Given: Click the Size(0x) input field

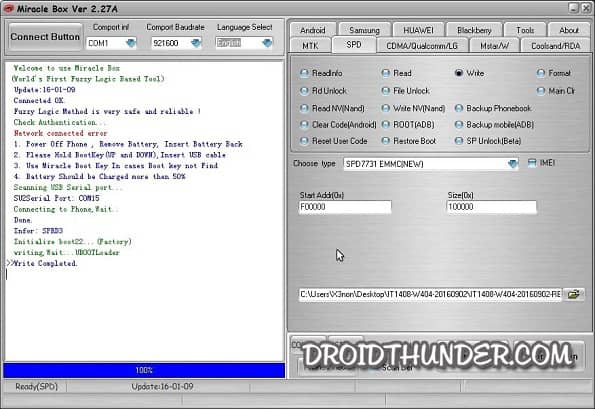Looking at the screenshot, I should (491, 207).
